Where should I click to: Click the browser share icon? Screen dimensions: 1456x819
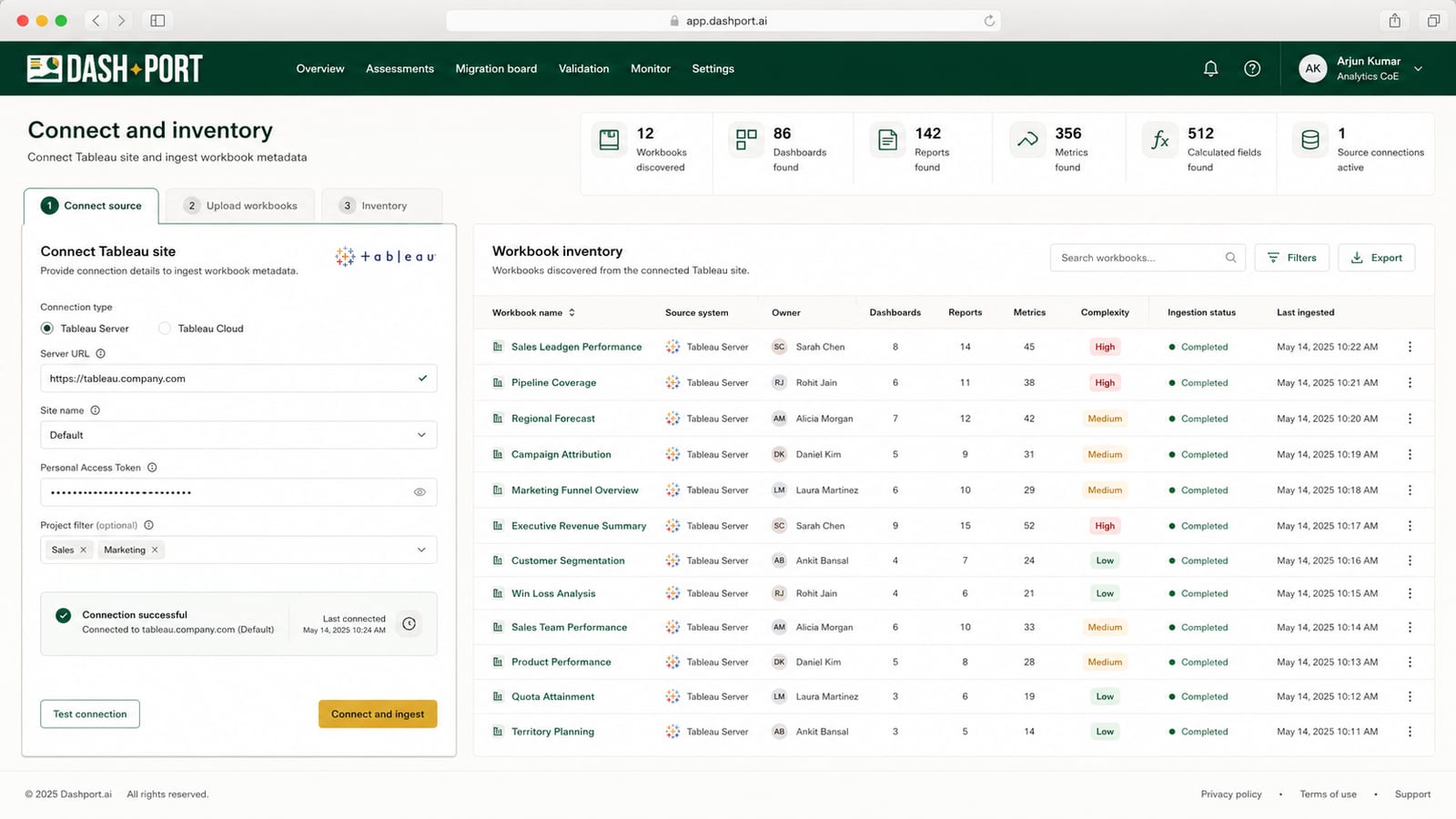pyautogui.click(x=1394, y=20)
